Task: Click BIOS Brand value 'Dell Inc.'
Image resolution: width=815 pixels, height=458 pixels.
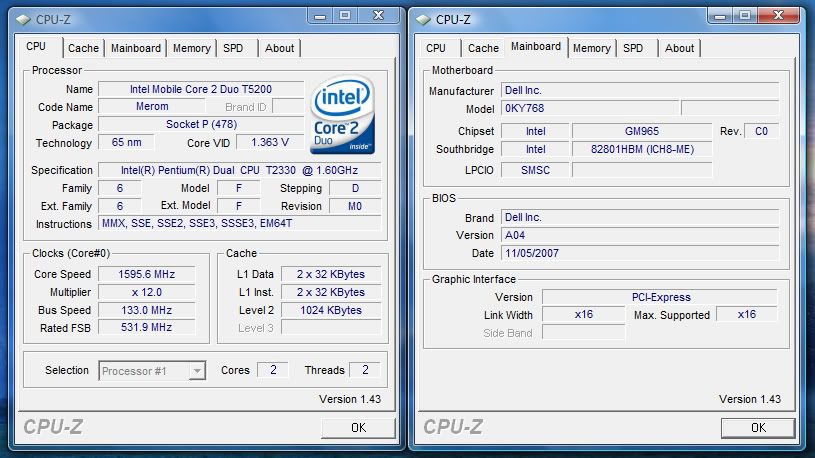Action: tap(640, 217)
